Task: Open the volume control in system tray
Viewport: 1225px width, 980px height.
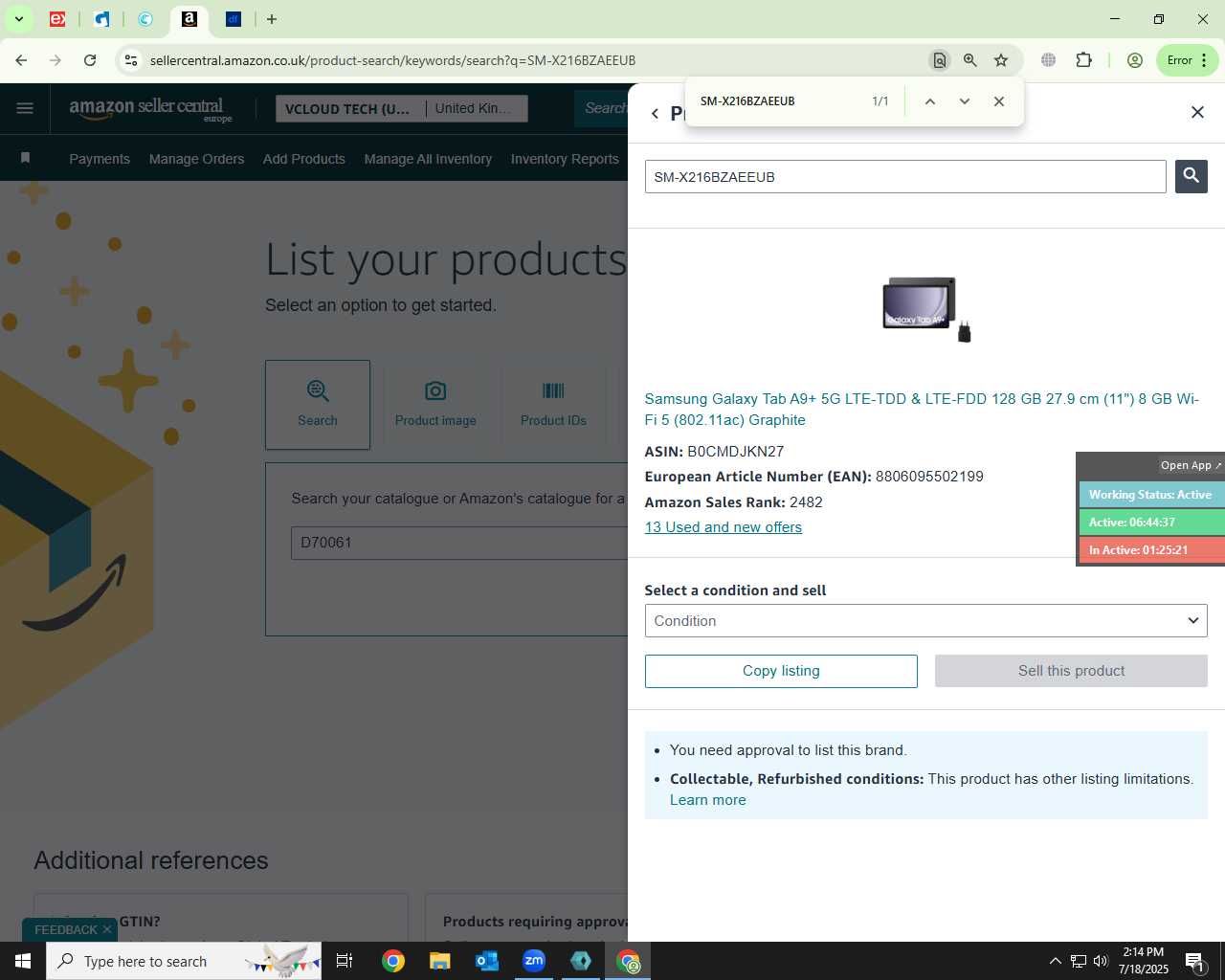Action: coord(1101,961)
